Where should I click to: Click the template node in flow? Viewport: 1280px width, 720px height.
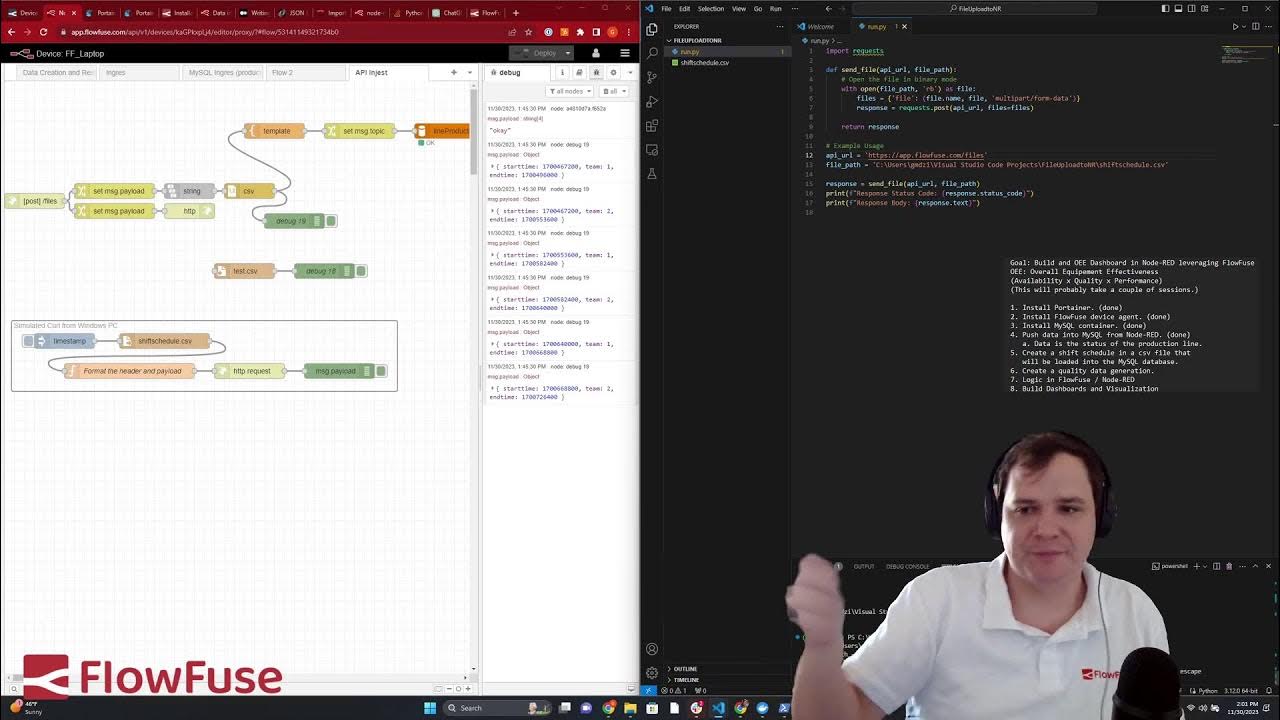click(x=274, y=131)
